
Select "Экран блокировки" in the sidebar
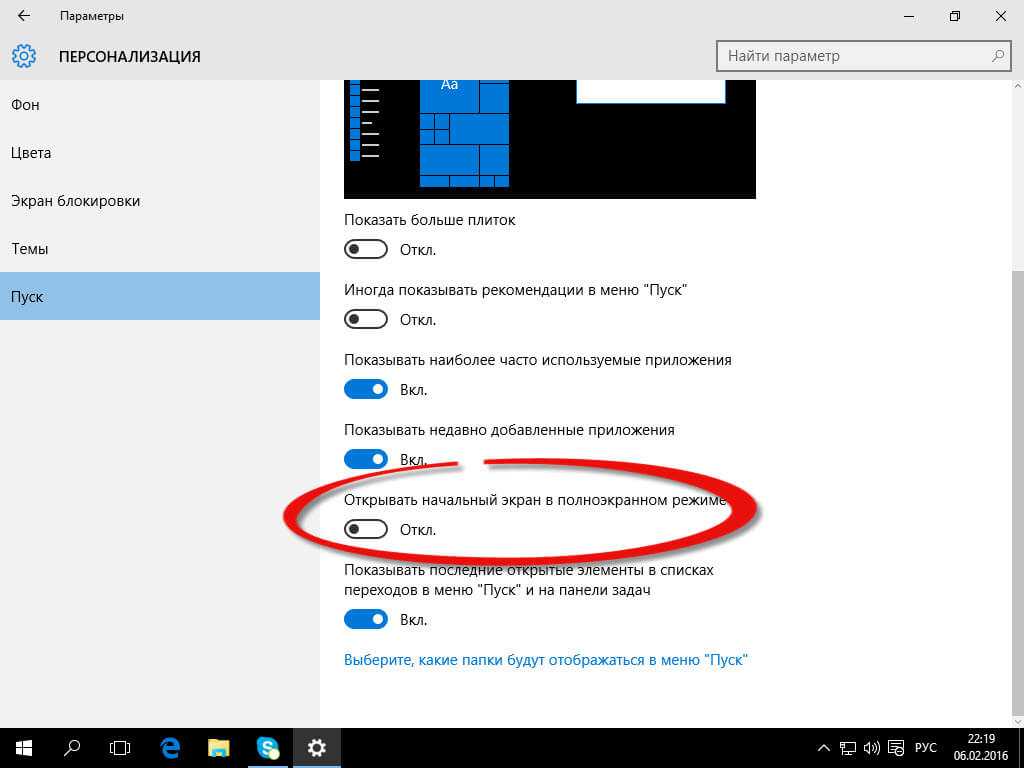click(75, 201)
